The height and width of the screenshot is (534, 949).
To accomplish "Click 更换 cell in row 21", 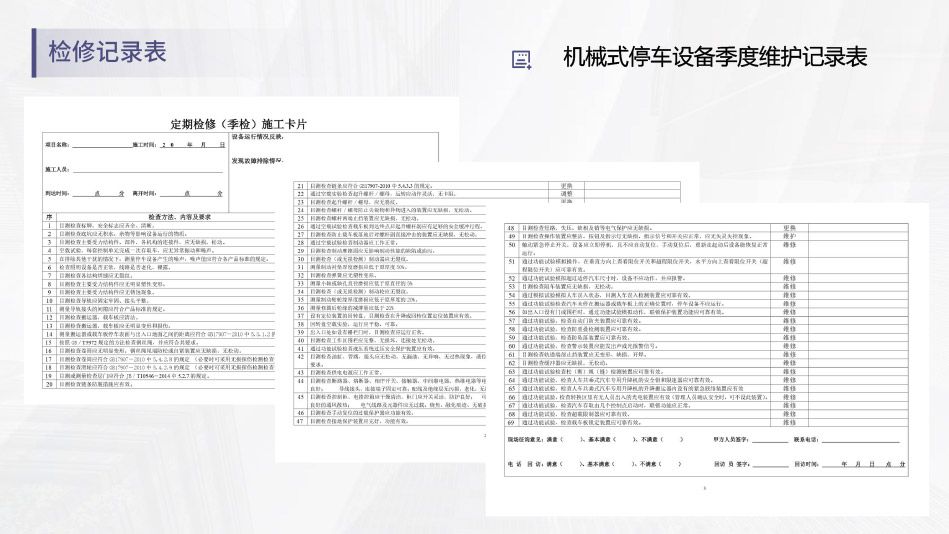I will [x=566, y=186].
